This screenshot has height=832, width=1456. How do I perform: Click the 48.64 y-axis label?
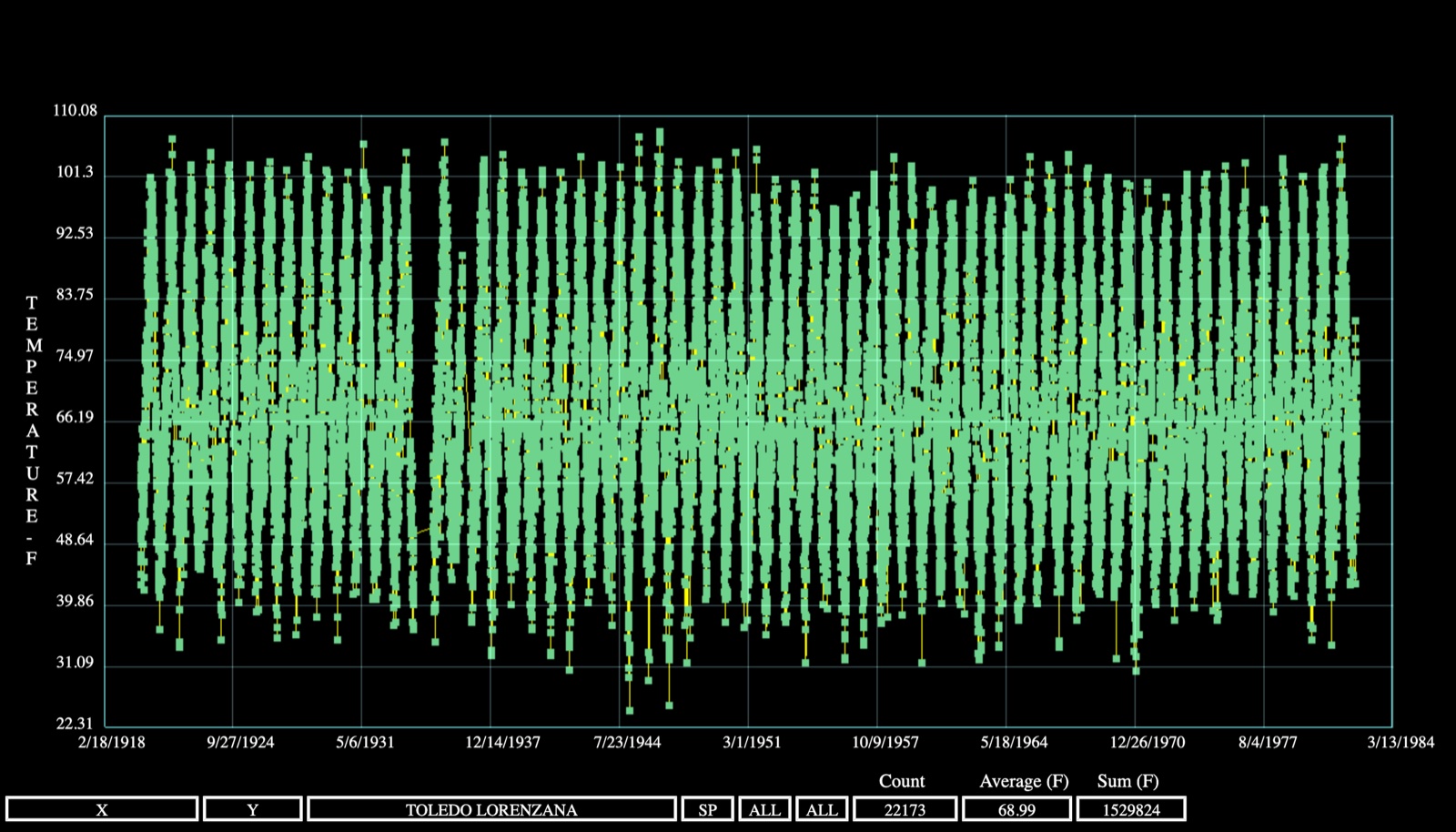[75, 540]
